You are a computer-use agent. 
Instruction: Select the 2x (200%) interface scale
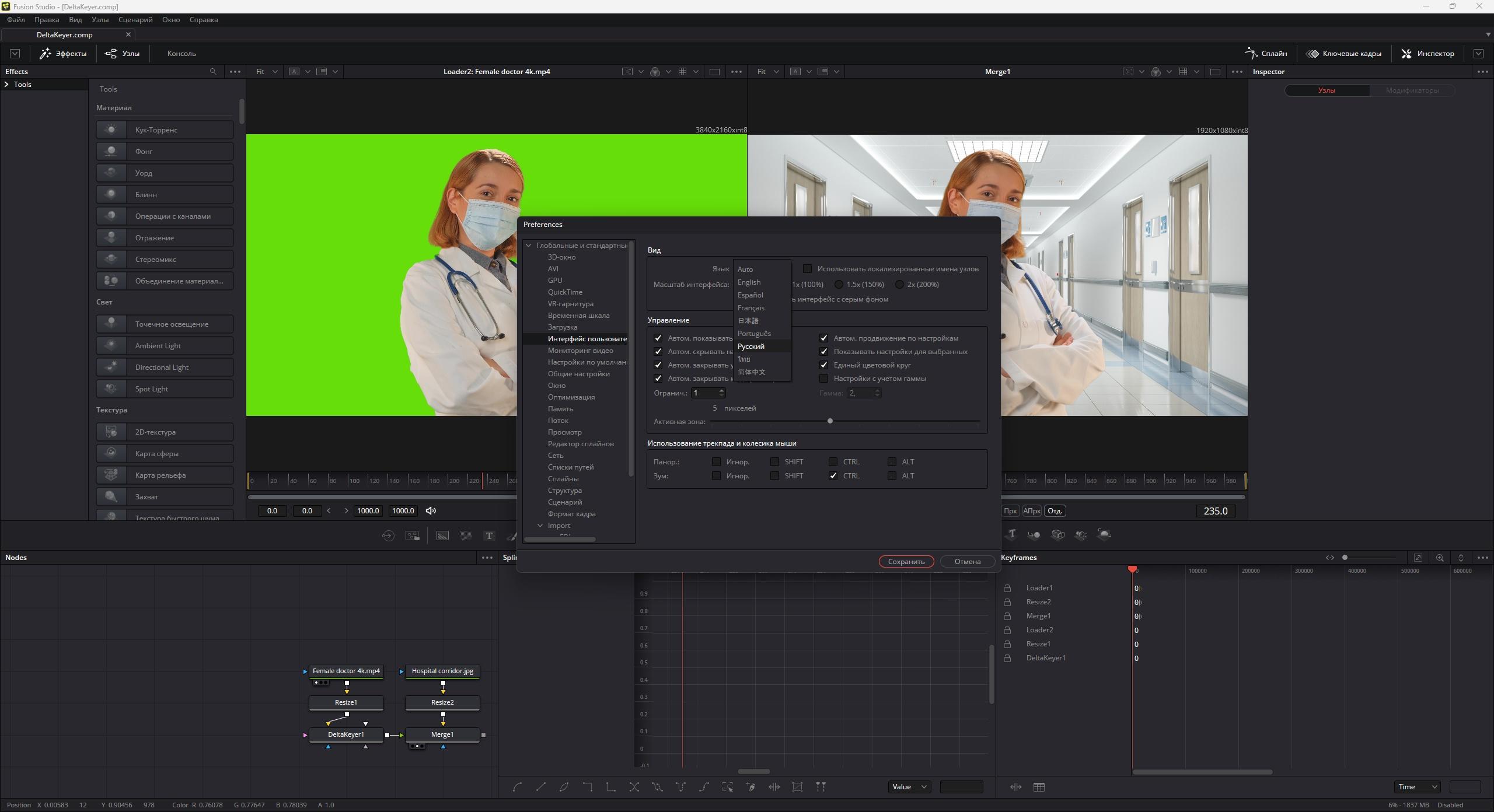(x=899, y=285)
